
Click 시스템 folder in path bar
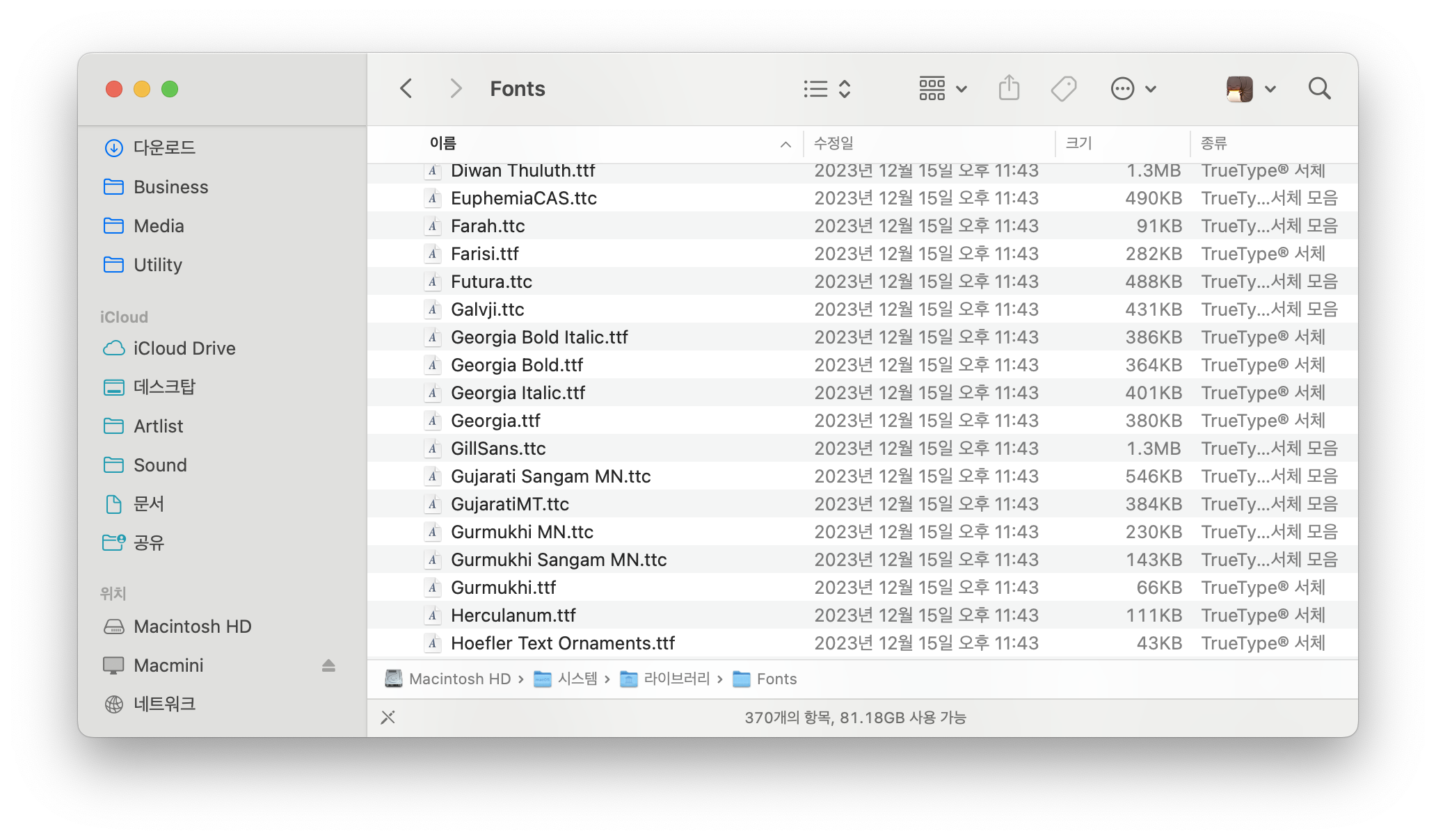(577, 679)
